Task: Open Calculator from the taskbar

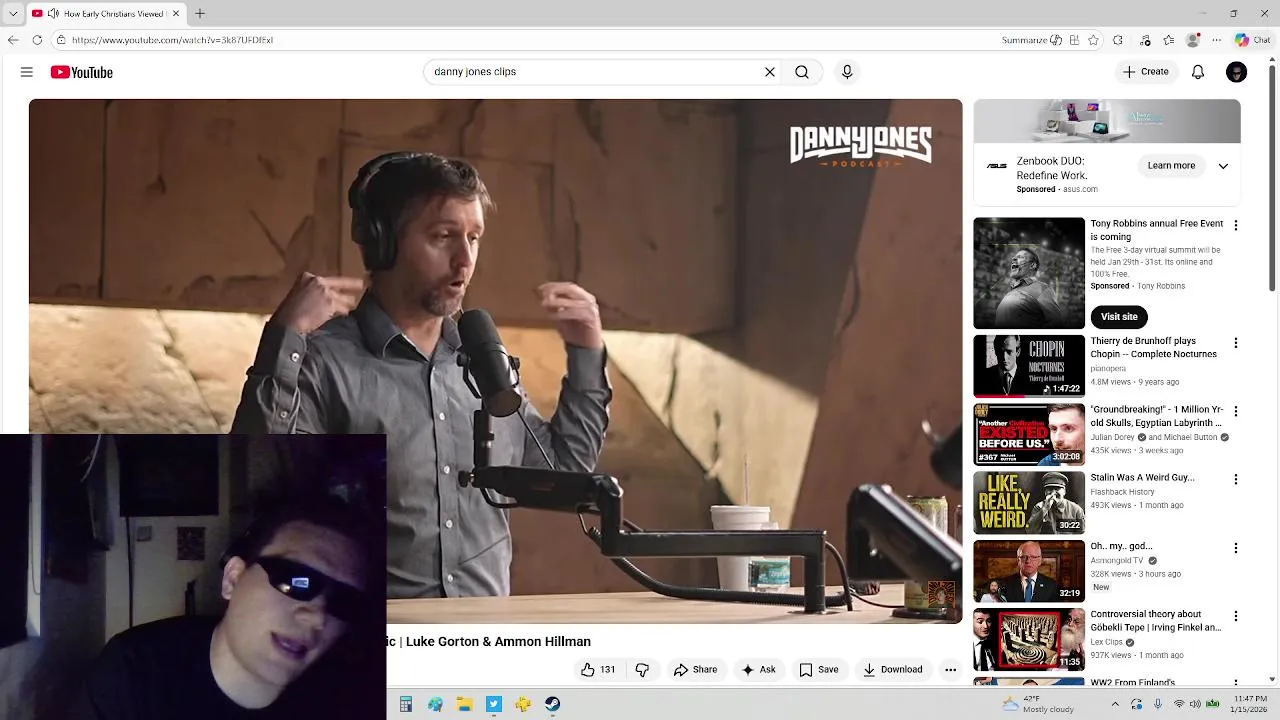Action: (x=405, y=704)
